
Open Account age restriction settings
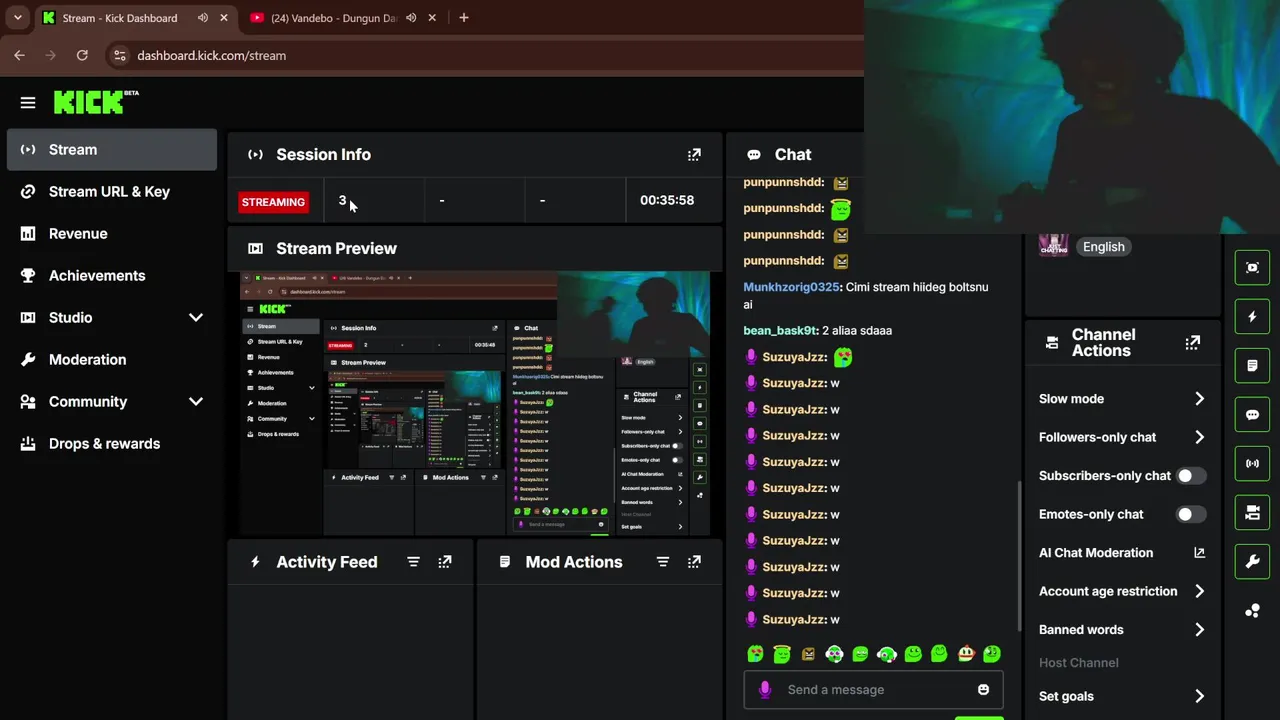(1122, 592)
